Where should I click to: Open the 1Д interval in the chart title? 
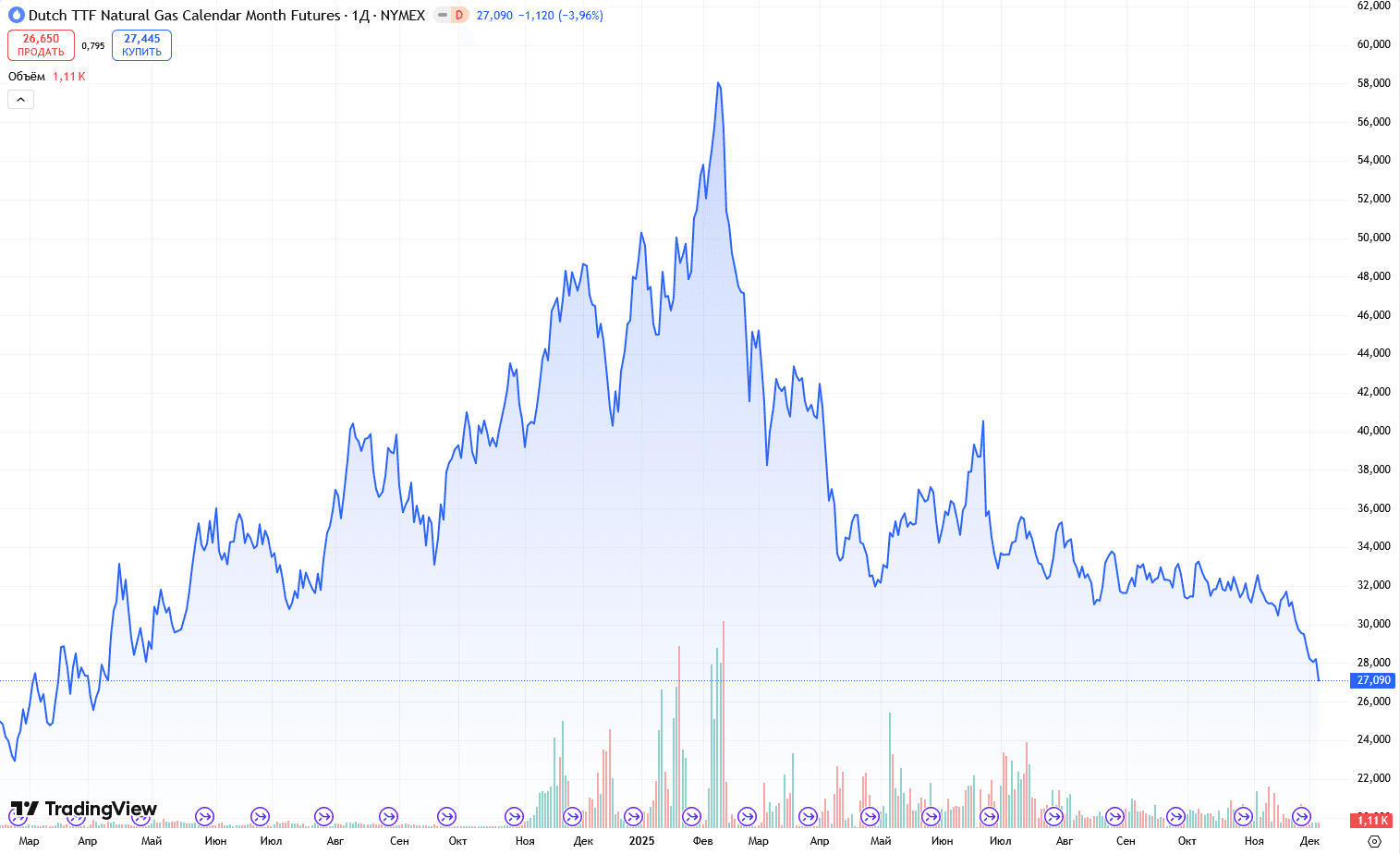tap(360, 16)
